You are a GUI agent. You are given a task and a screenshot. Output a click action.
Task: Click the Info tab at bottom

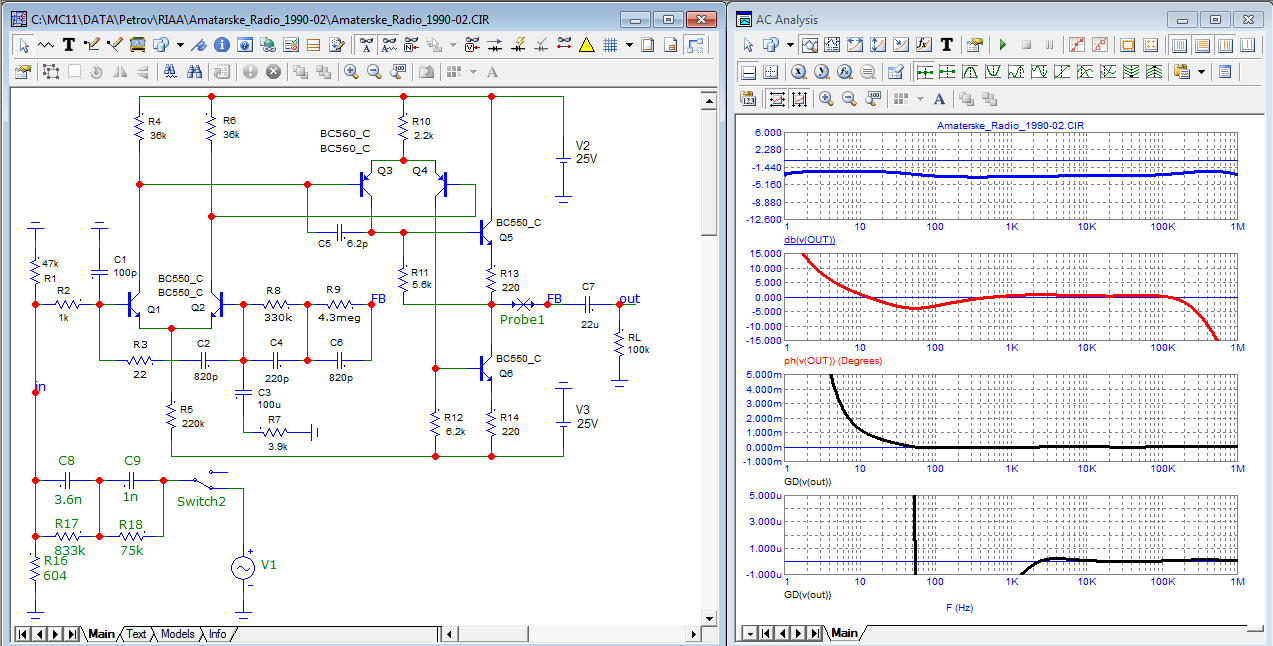tap(217, 634)
